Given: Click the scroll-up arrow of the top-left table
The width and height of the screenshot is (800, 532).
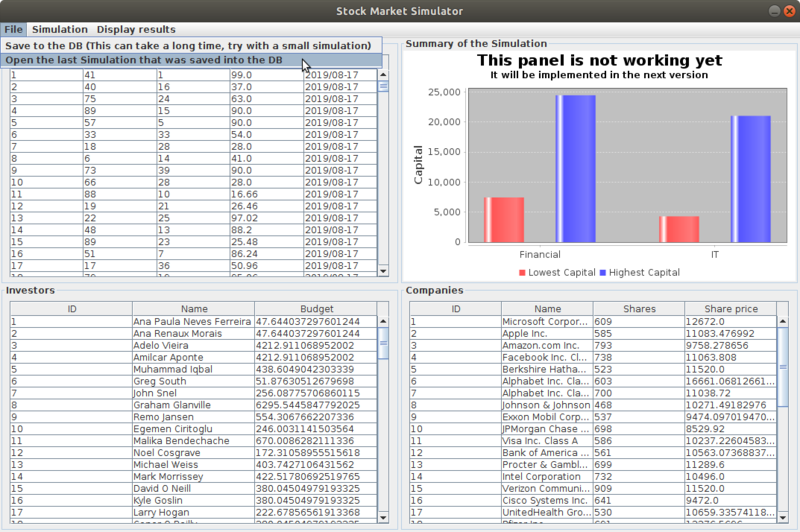Looking at the screenshot, I should [383, 75].
